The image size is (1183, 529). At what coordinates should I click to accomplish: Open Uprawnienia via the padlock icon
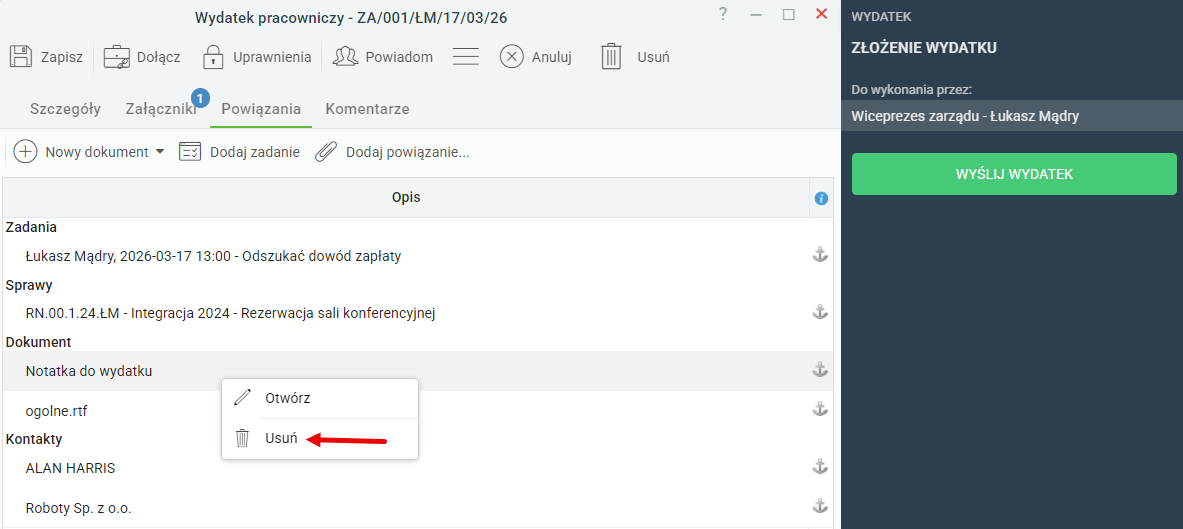pos(214,57)
